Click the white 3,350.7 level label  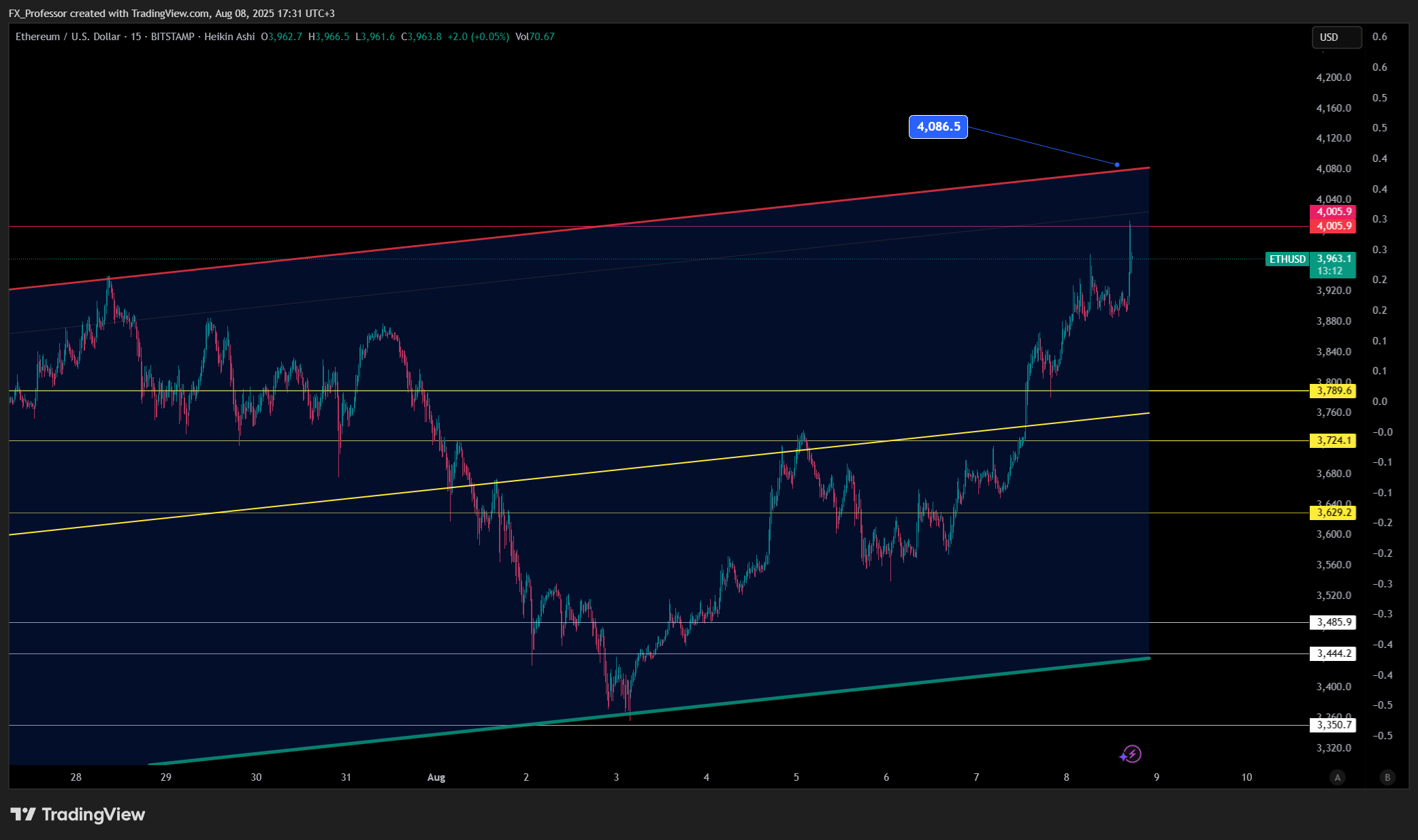[x=1333, y=725]
